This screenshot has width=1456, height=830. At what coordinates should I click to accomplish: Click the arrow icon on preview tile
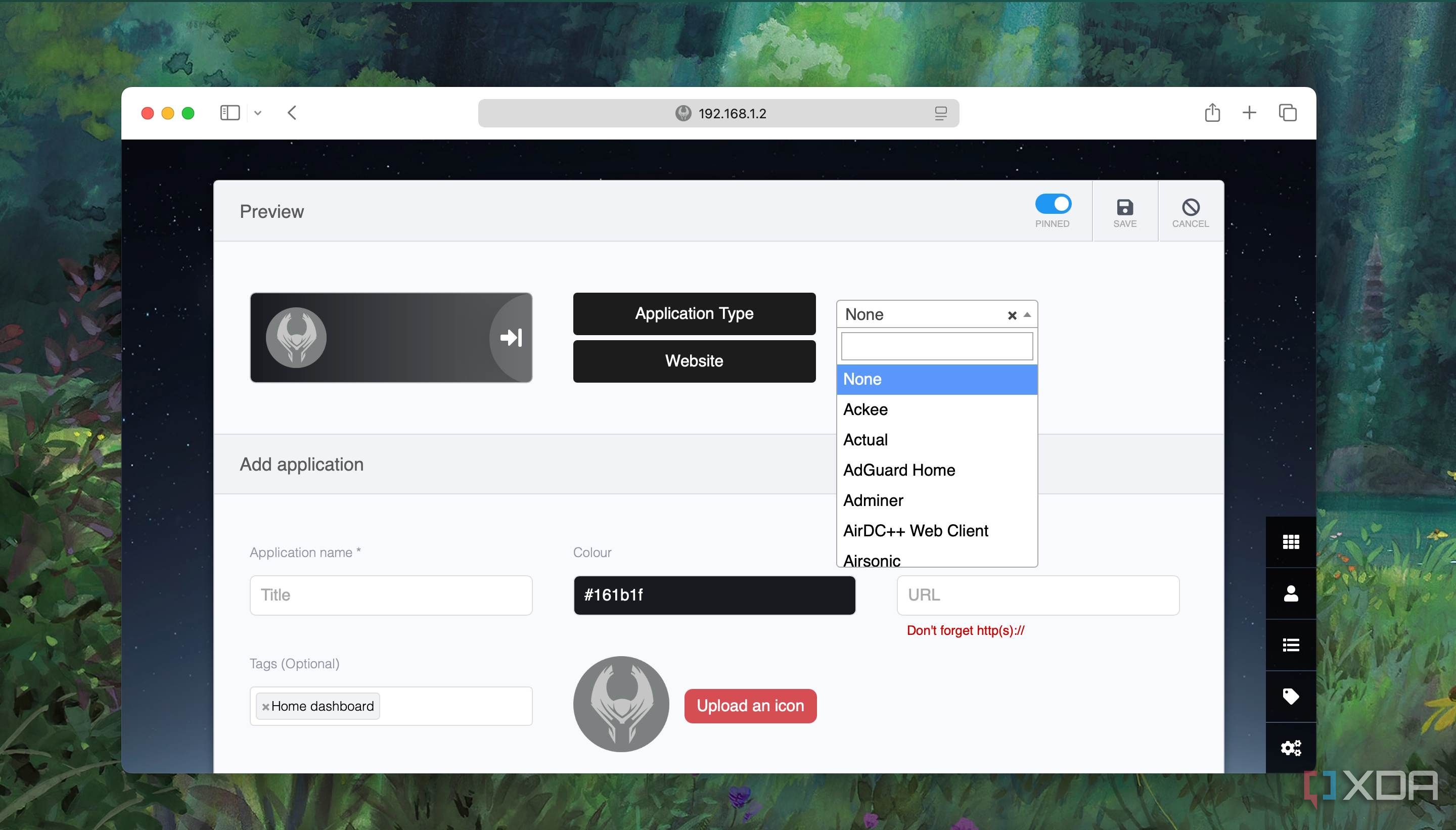[x=511, y=338]
